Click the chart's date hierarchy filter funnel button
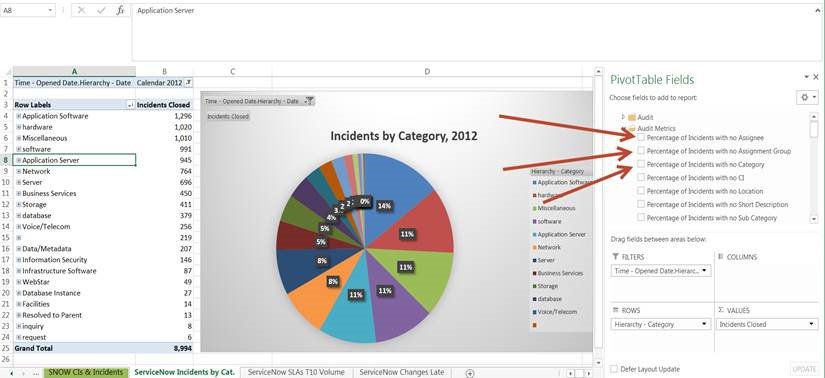 click(310, 101)
